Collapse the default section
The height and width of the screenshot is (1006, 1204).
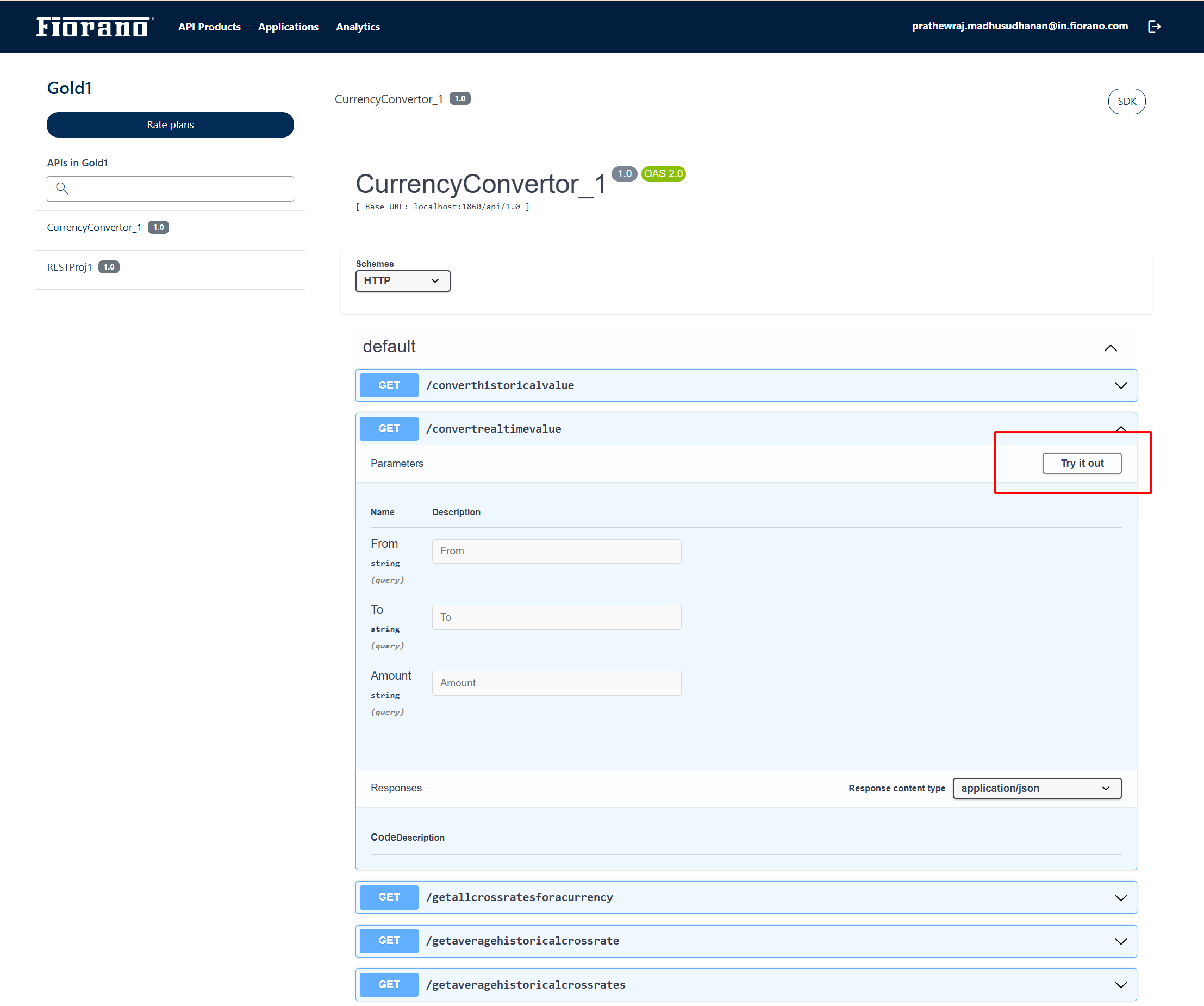1110,348
